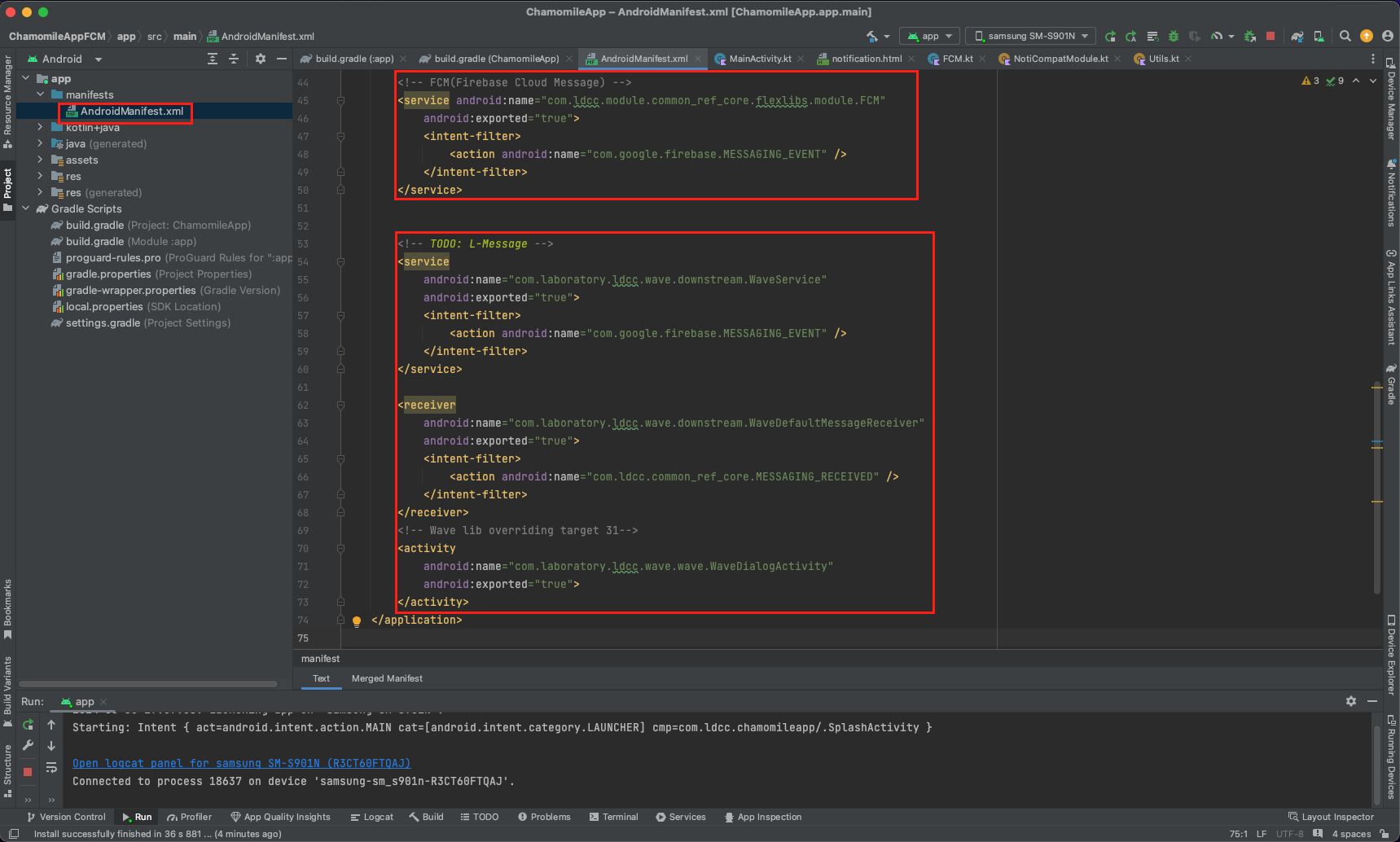Toggle fold marker at line 45 service
The height and width of the screenshot is (842, 1400).
[x=340, y=101]
